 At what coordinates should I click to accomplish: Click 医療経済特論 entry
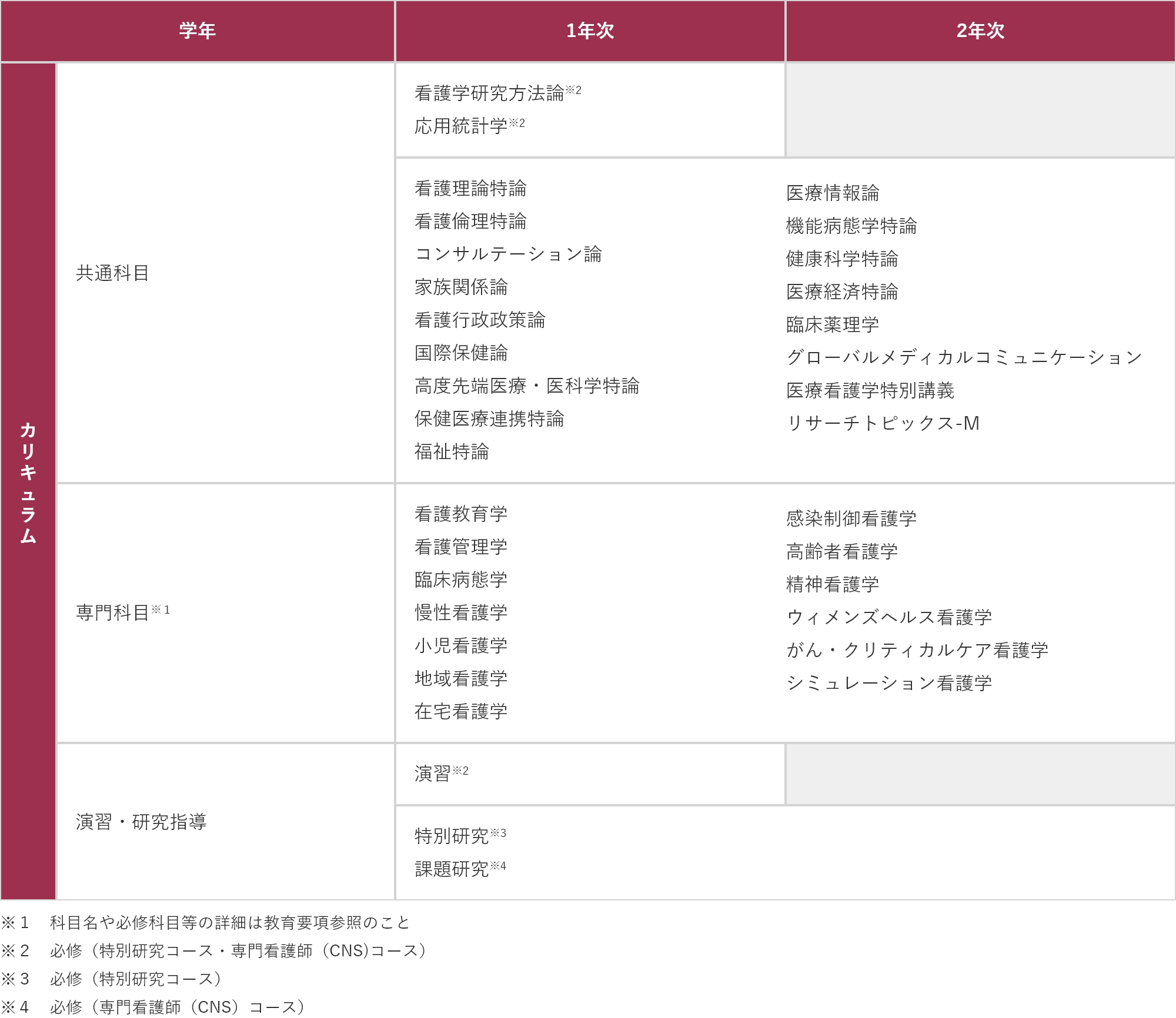coord(842,292)
